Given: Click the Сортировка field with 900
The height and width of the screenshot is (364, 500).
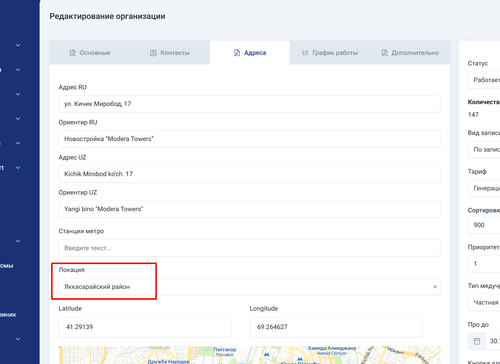Looking at the screenshot, I should [484, 225].
